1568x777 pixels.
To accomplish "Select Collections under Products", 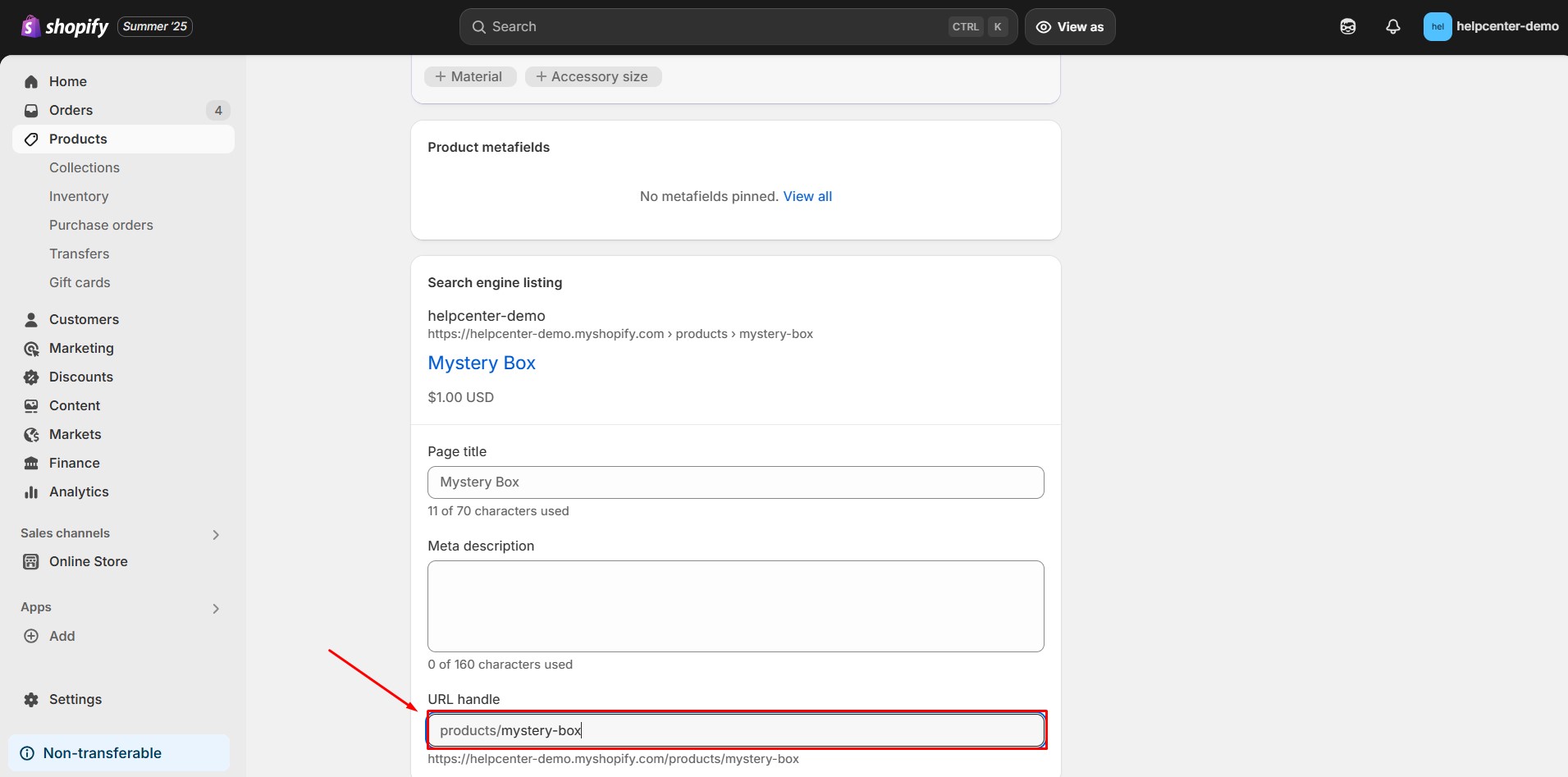I will coord(85,167).
